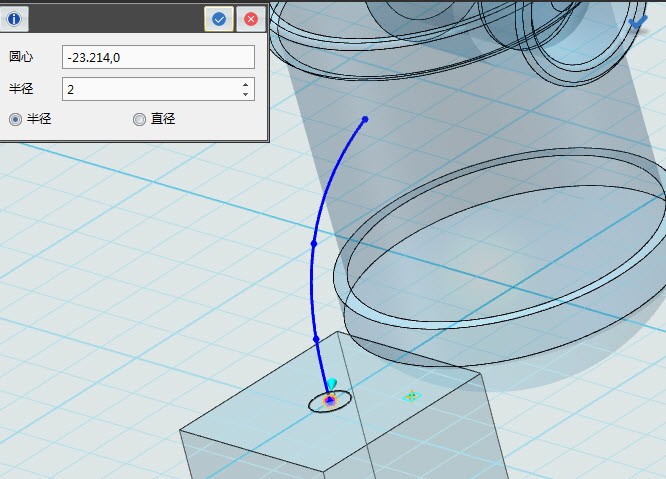
Task: Click the 圆心 coordinate input field
Action: (x=158, y=57)
